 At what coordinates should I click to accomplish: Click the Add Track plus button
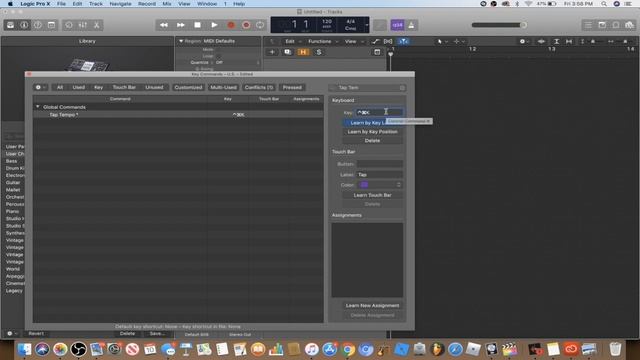pyautogui.click(x=272, y=52)
